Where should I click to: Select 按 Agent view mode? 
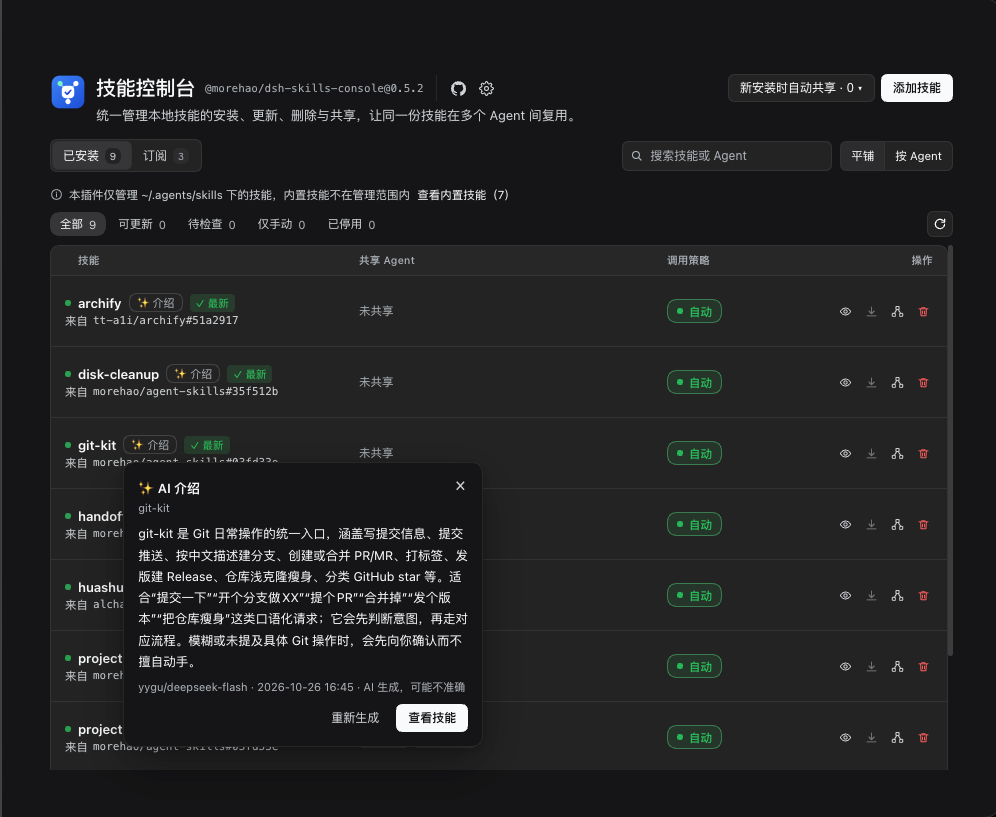pos(919,156)
